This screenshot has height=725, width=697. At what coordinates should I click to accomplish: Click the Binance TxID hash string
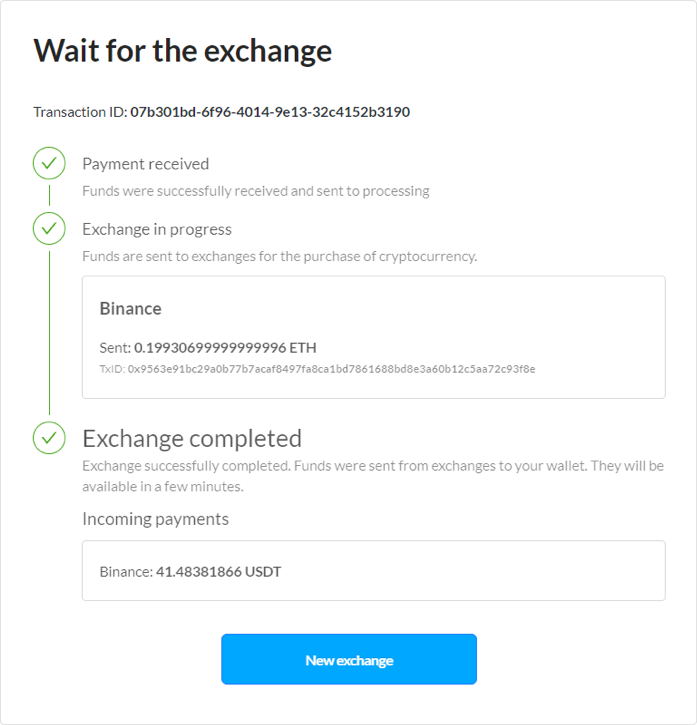pos(331,369)
